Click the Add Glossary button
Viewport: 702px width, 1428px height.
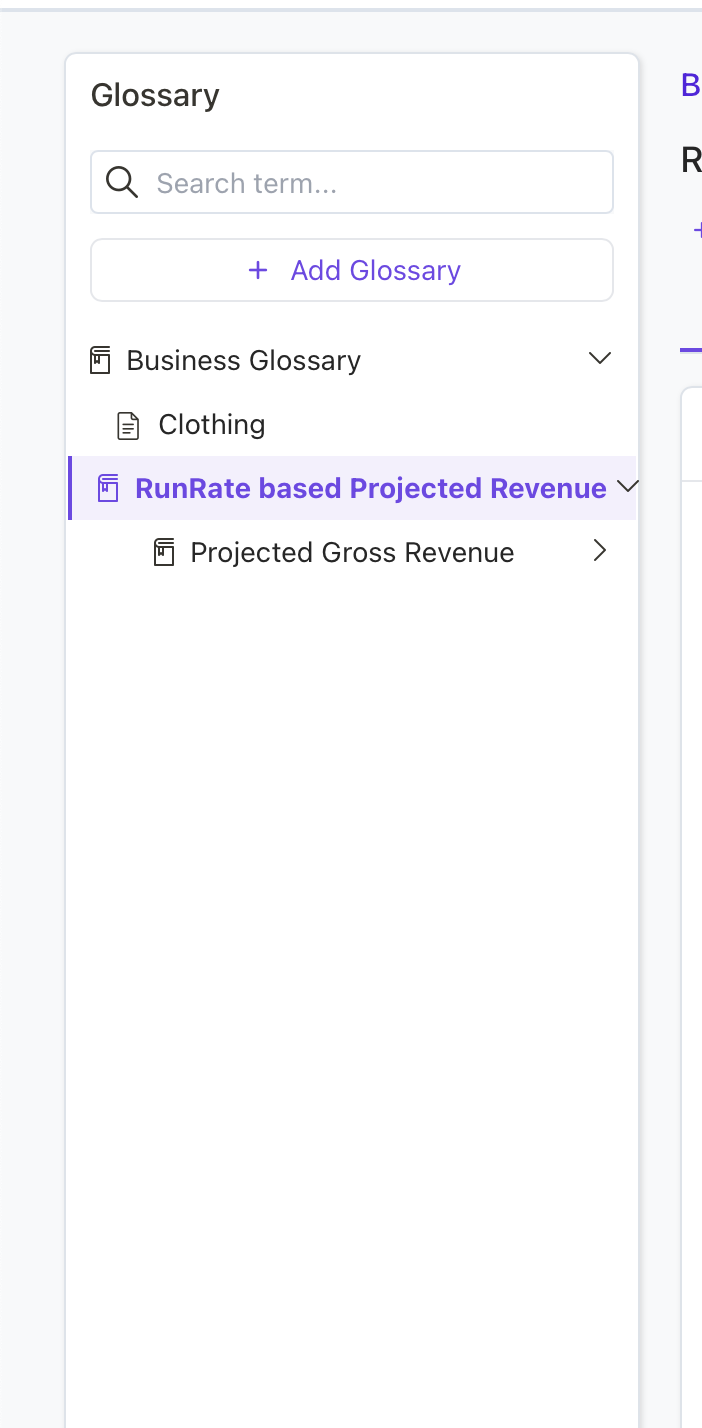coord(352,270)
